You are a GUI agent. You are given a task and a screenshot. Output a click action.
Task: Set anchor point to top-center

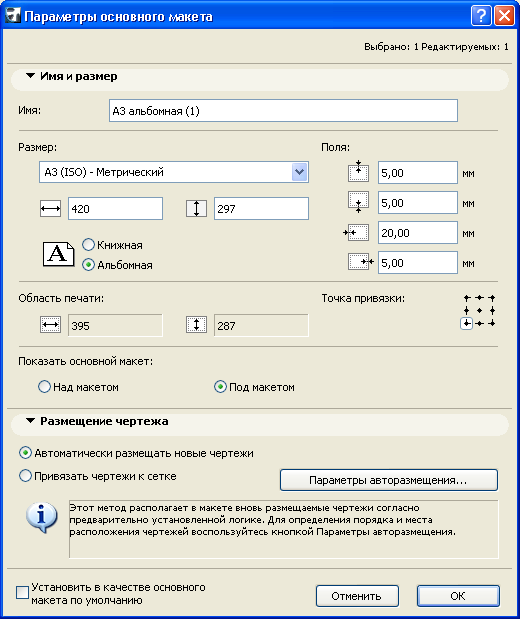479,298
